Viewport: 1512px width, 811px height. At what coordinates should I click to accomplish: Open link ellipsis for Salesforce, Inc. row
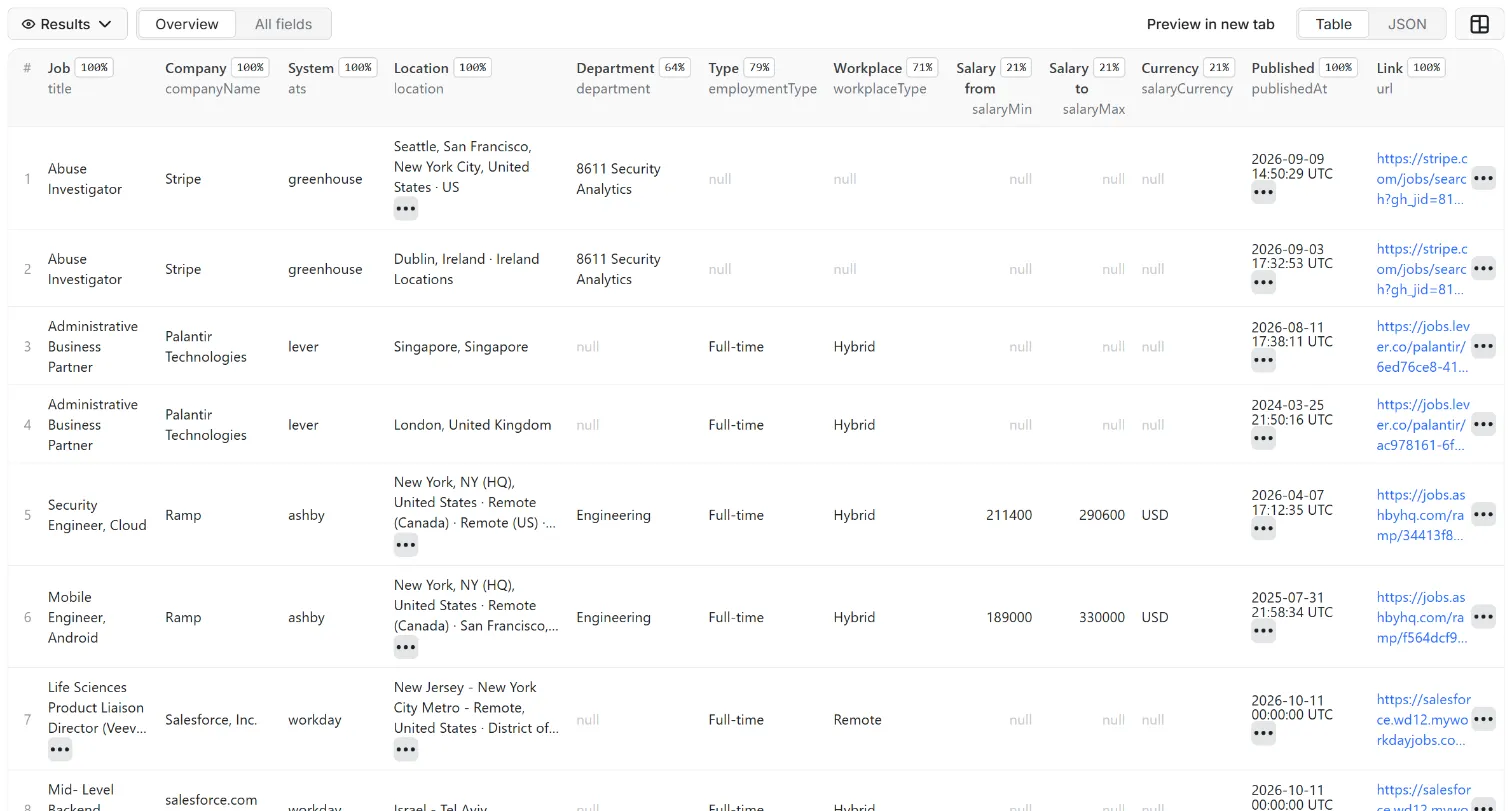tap(1483, 719)
